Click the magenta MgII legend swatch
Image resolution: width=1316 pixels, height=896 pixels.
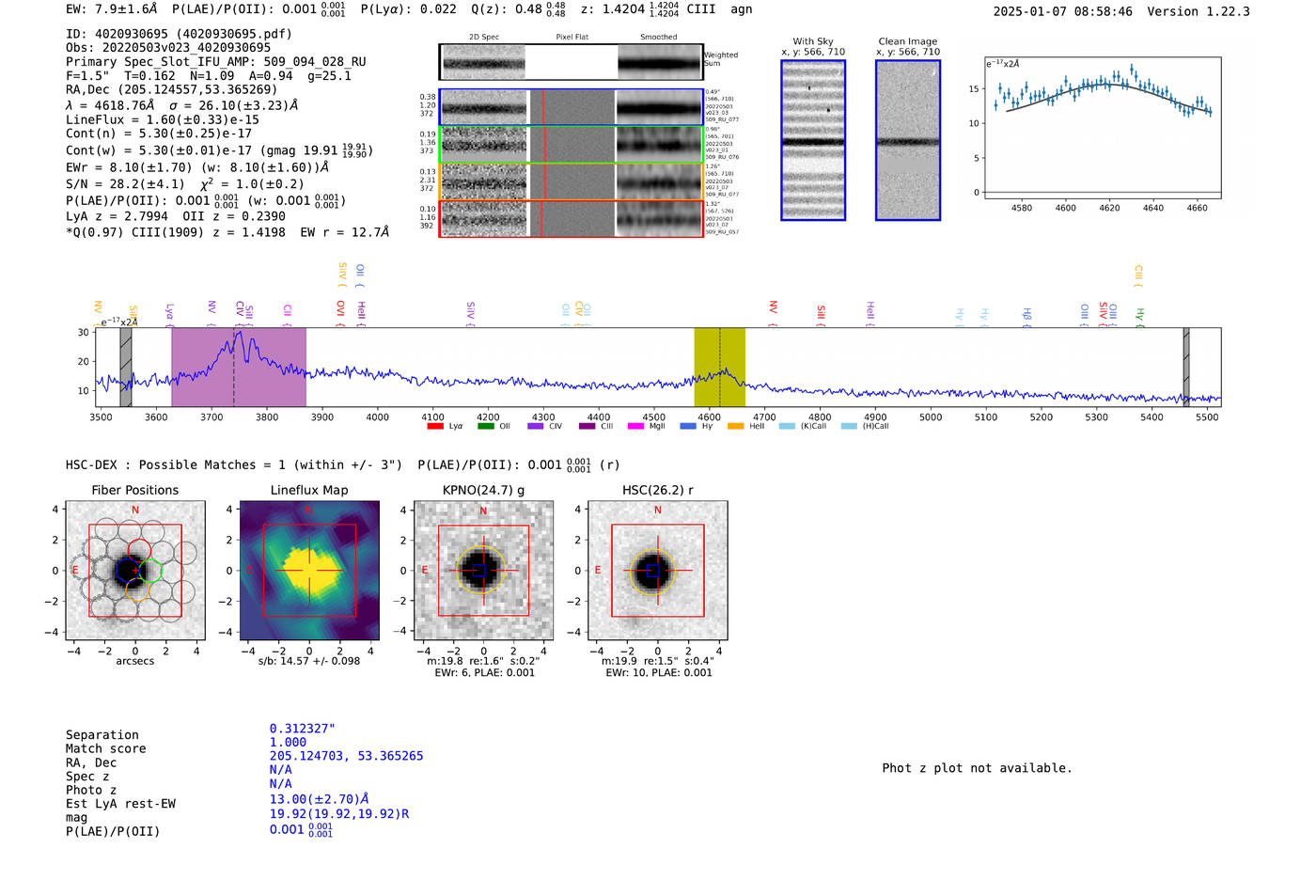coord(636,427)
